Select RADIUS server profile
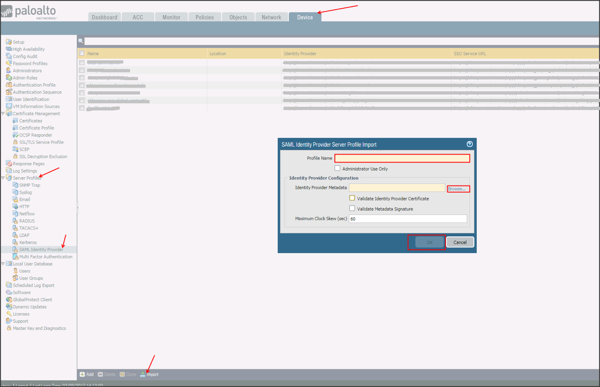 (27, 221)
